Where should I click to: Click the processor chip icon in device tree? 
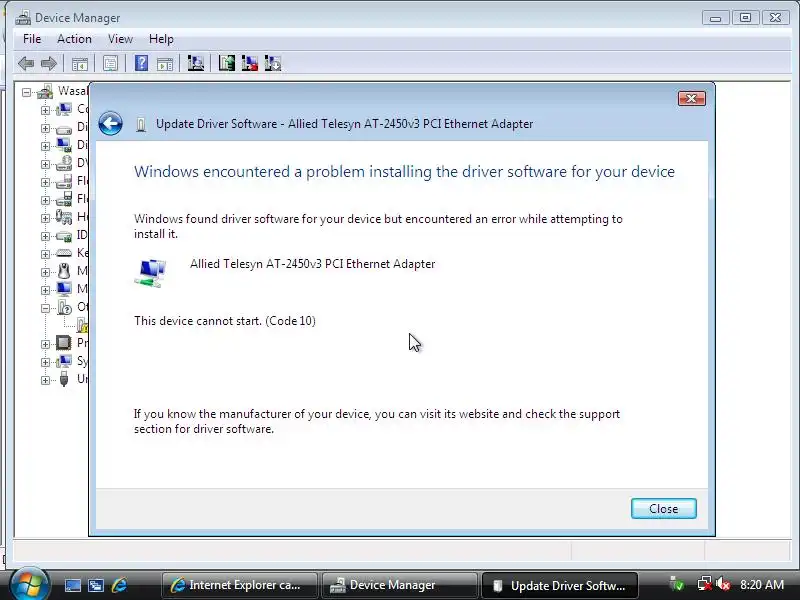[x=64, y=342]
